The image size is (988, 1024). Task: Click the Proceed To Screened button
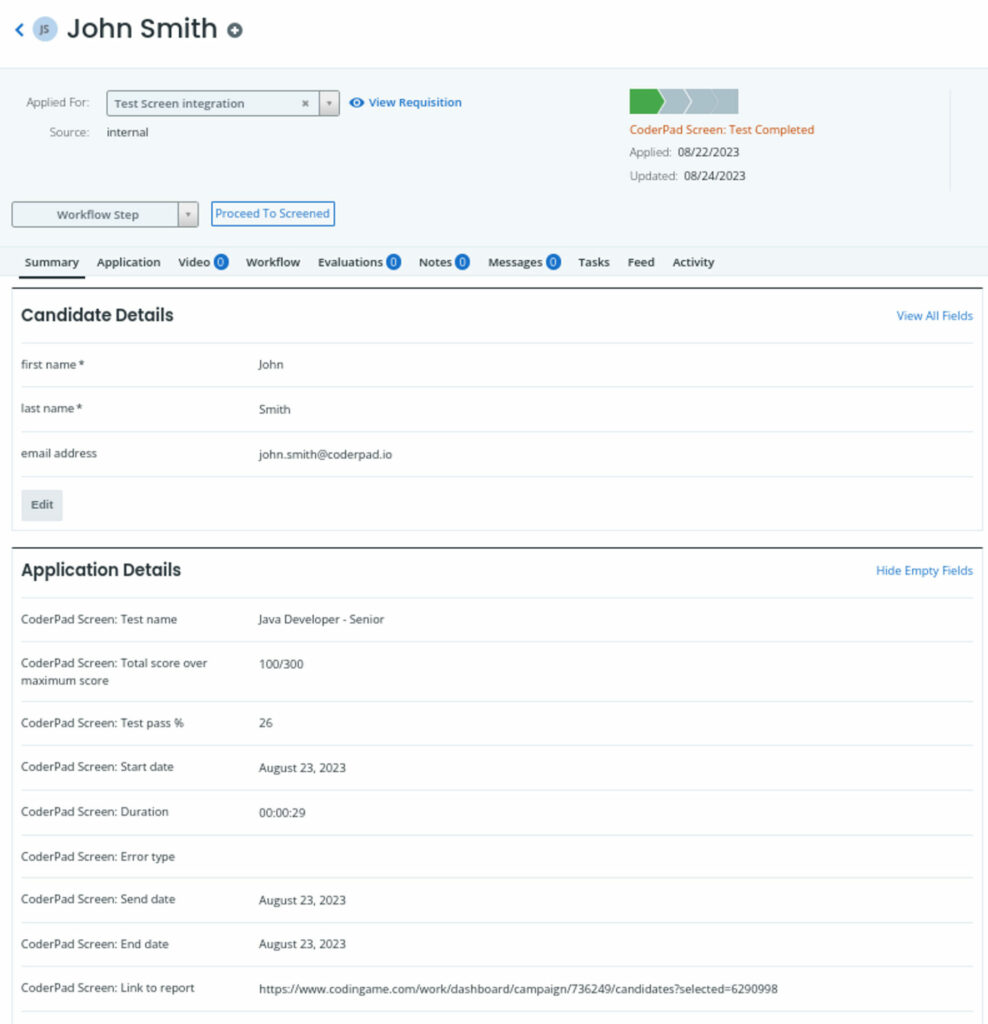pyautogui.click(x=272, y=214)
